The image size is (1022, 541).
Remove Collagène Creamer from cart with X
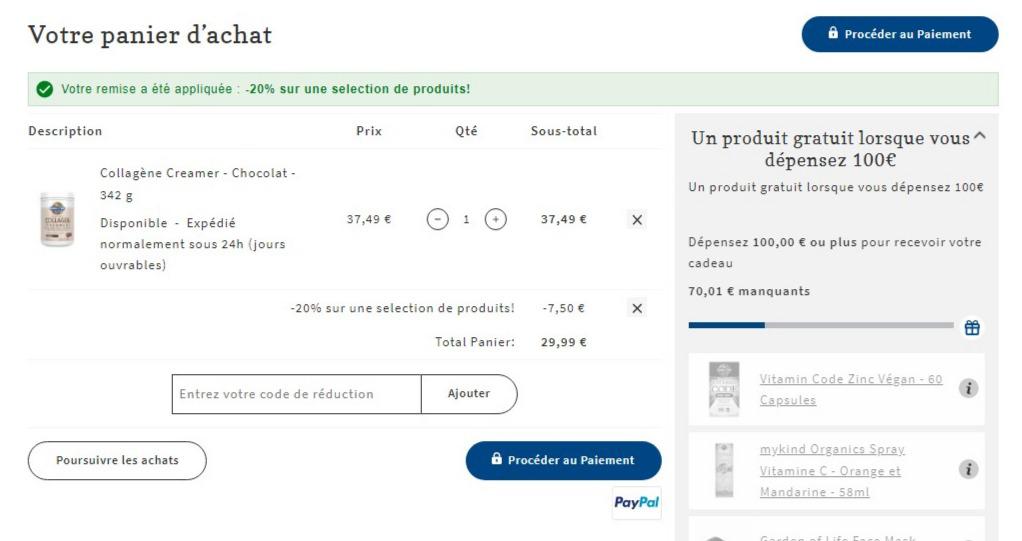point(637,220)
